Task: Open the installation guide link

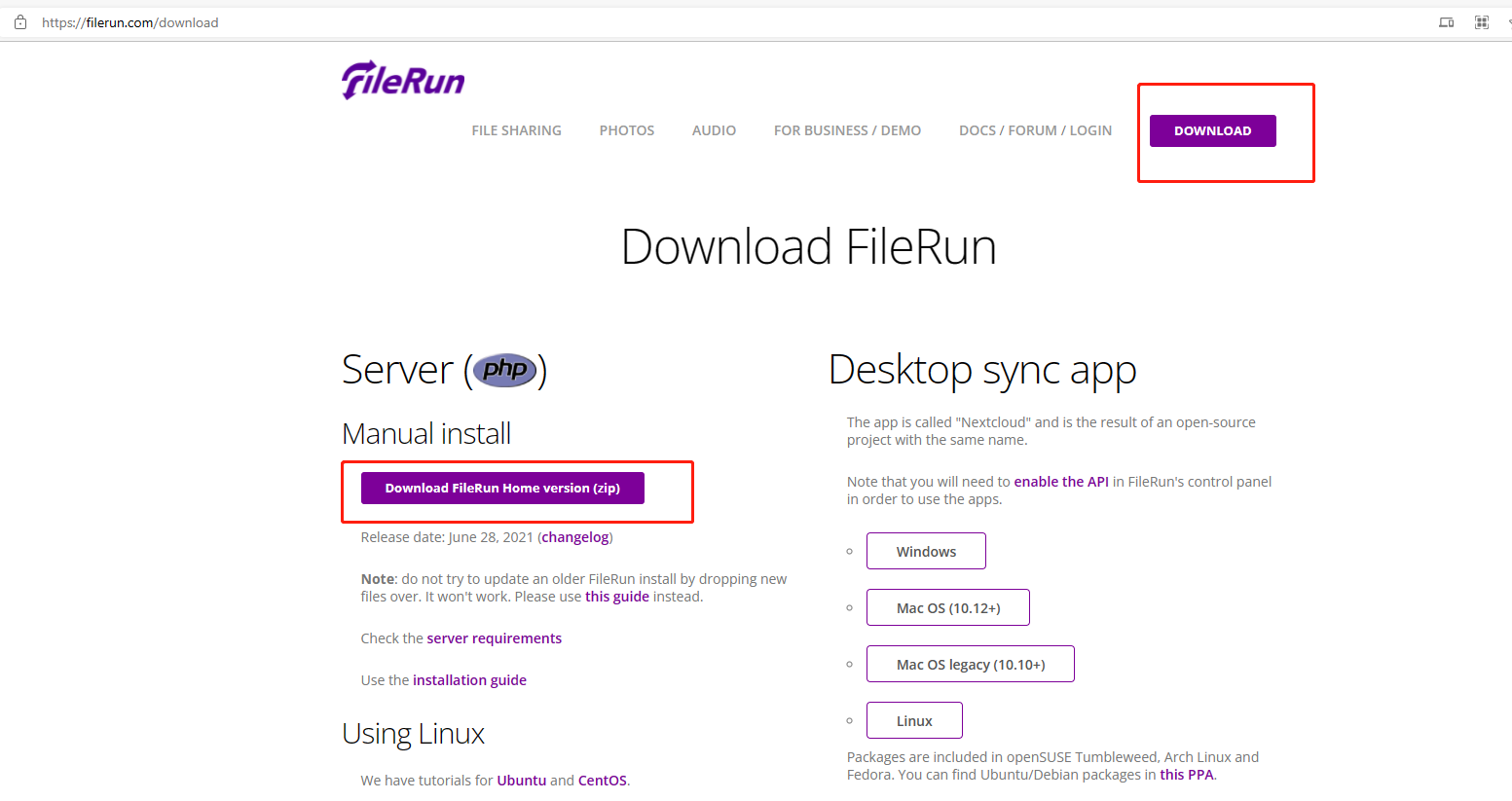Action: [x=469, y=680]
